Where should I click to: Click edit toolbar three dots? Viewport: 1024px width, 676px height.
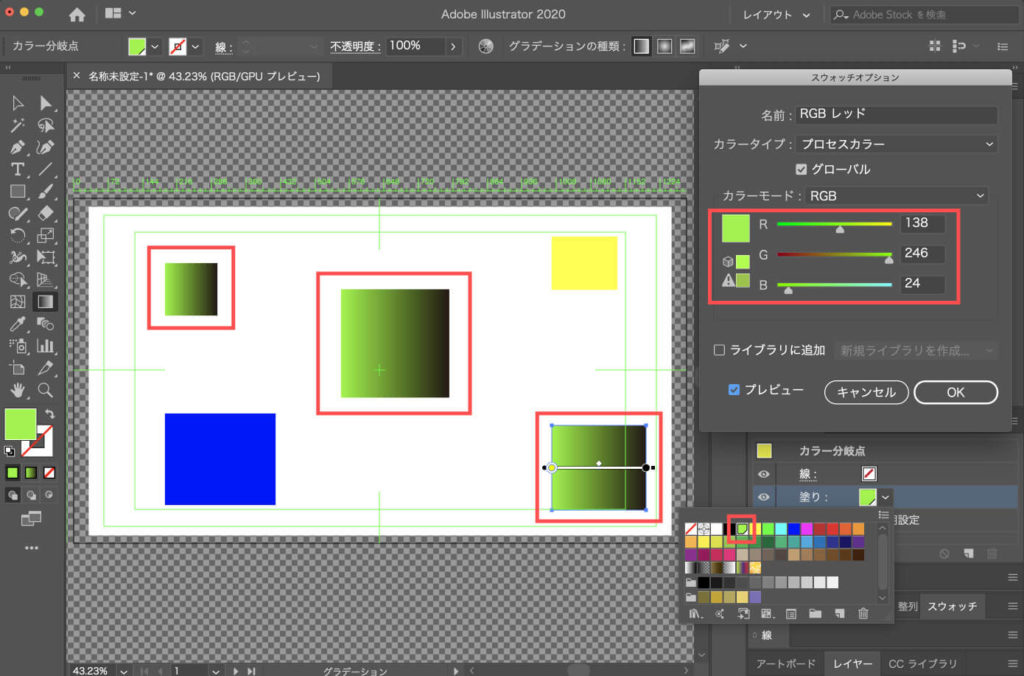click(31, 548)
